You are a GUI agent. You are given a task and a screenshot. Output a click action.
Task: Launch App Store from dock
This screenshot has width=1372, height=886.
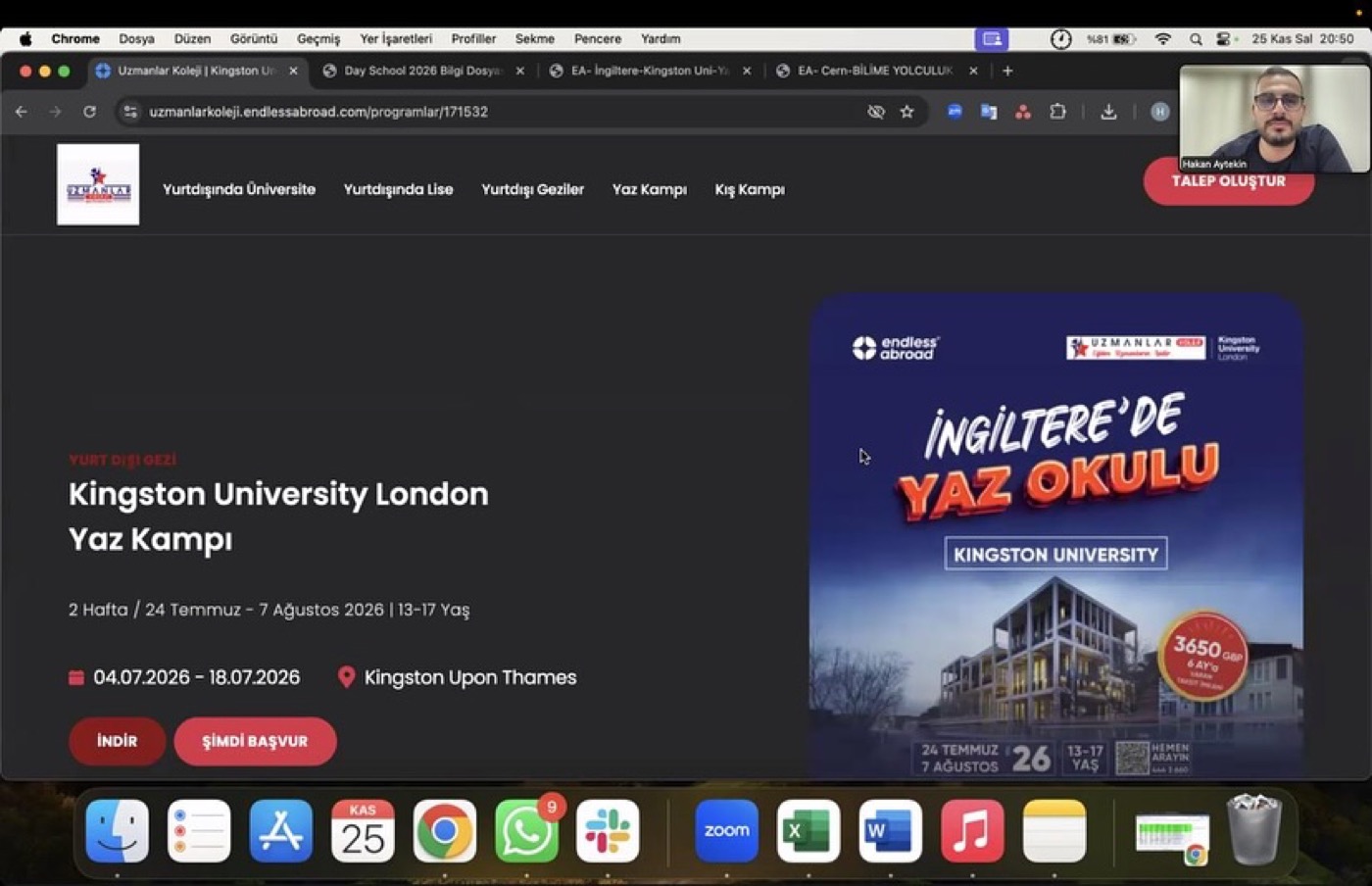281,831
